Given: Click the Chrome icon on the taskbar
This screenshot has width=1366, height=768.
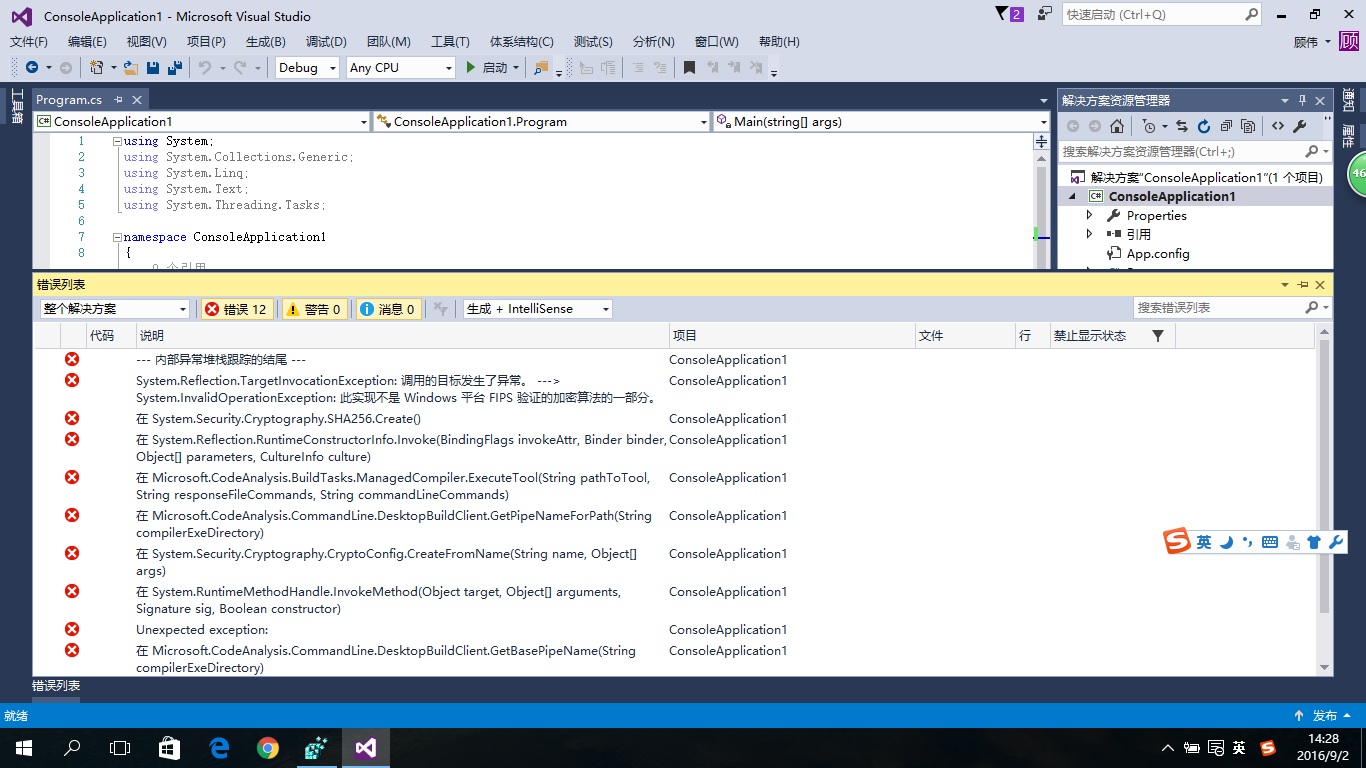Looking at the screenshot, I should 267,747.
